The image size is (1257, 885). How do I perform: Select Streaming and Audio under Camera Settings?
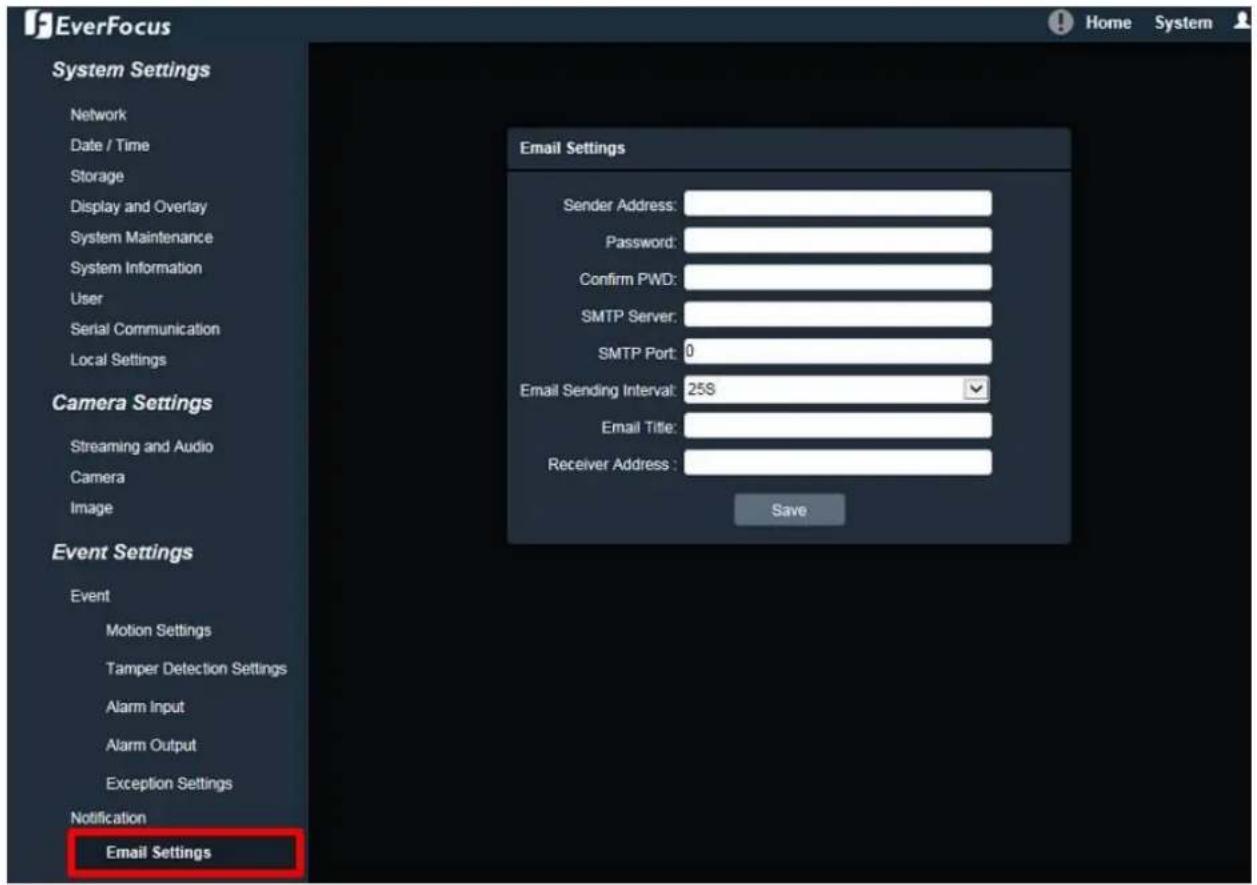click(x=141, y=446)
